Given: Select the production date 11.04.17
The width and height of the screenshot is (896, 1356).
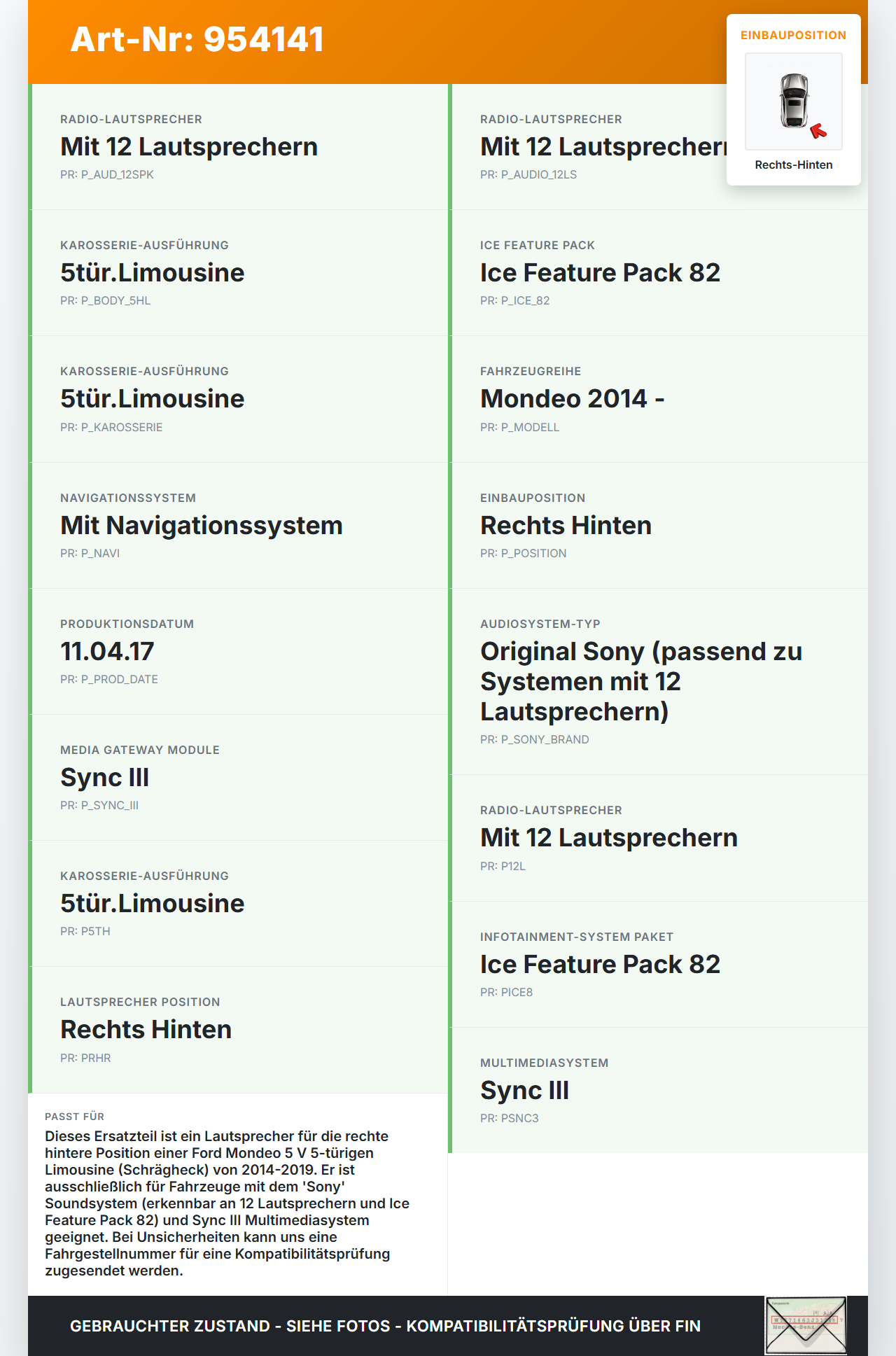Looking at the screenshot, I should [x=107, y=651].
